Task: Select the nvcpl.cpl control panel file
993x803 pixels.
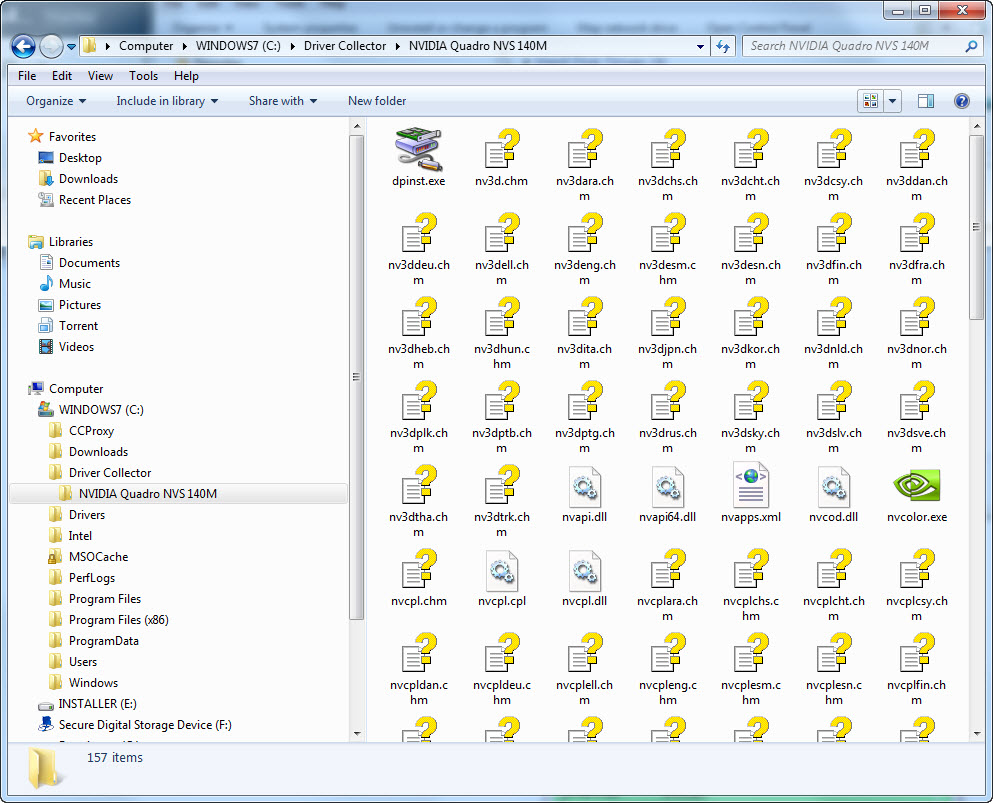Action: point(502,570)
